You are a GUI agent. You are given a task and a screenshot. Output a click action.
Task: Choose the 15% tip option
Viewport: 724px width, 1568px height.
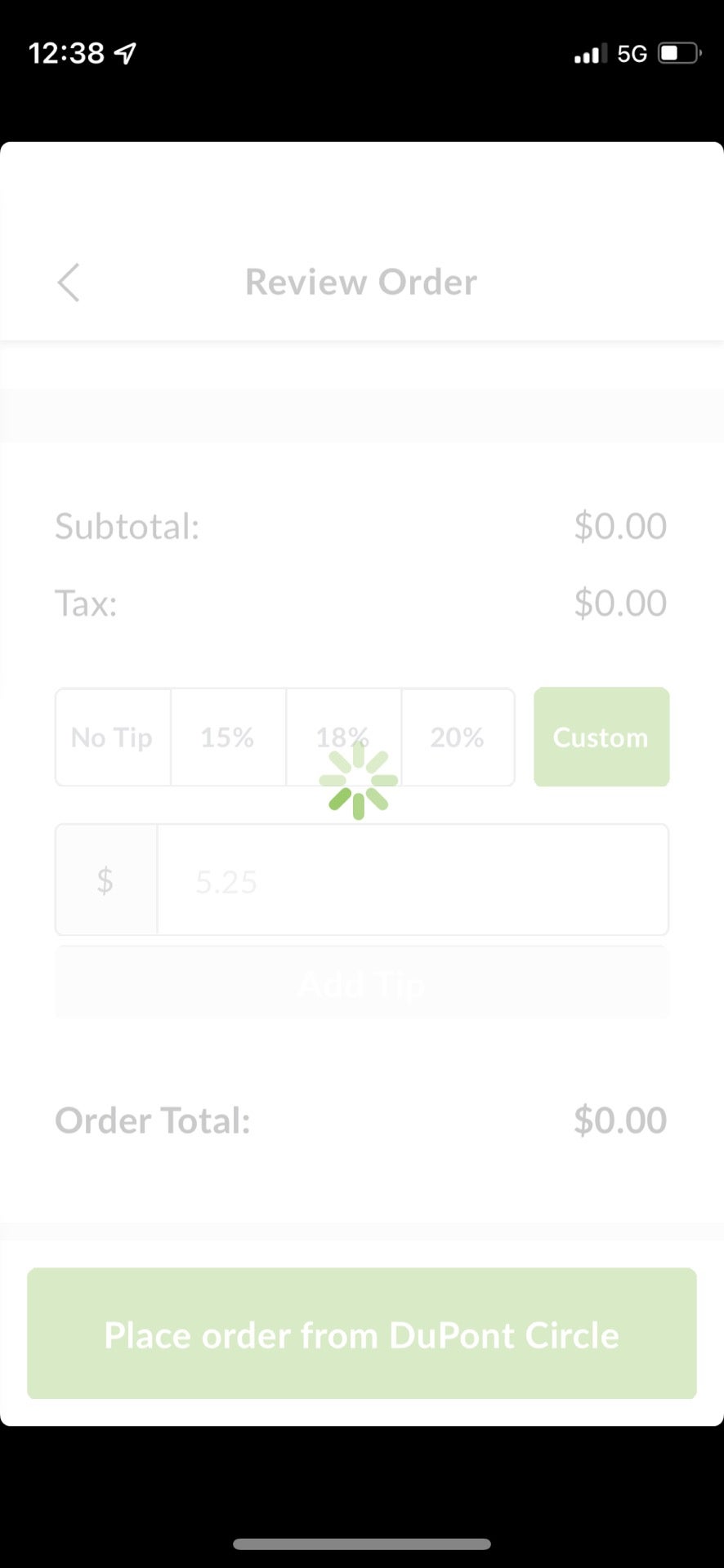click(x=228, y=737)
